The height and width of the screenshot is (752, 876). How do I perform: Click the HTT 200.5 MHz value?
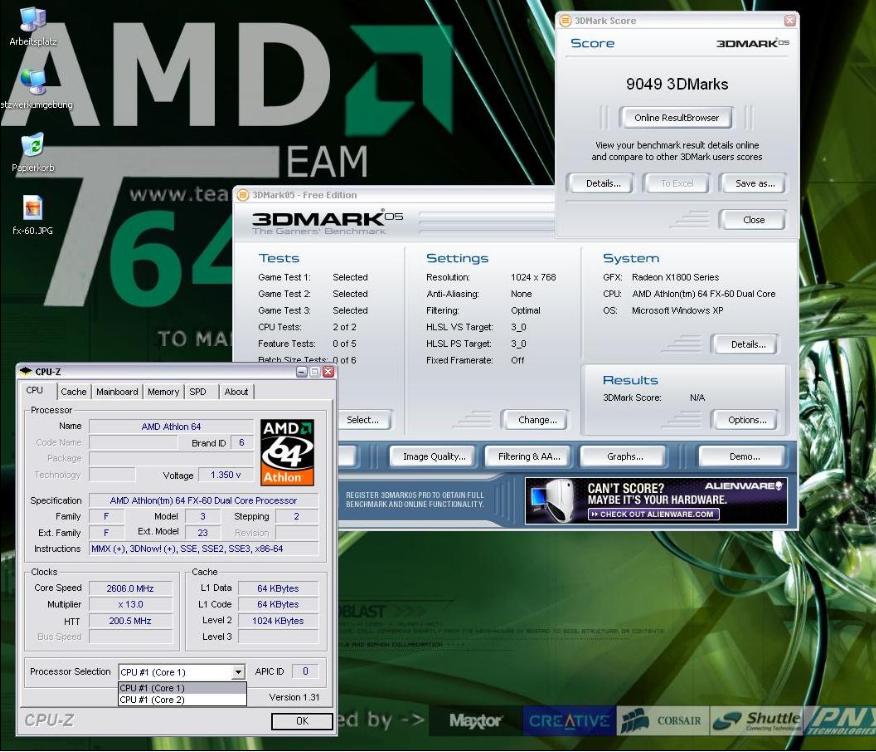tap(130, 621)
